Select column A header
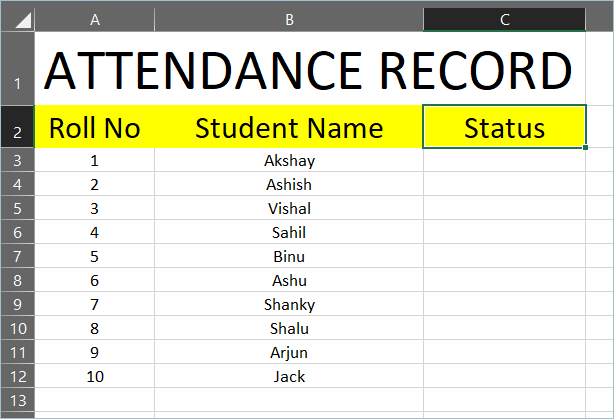 (95, 19)
